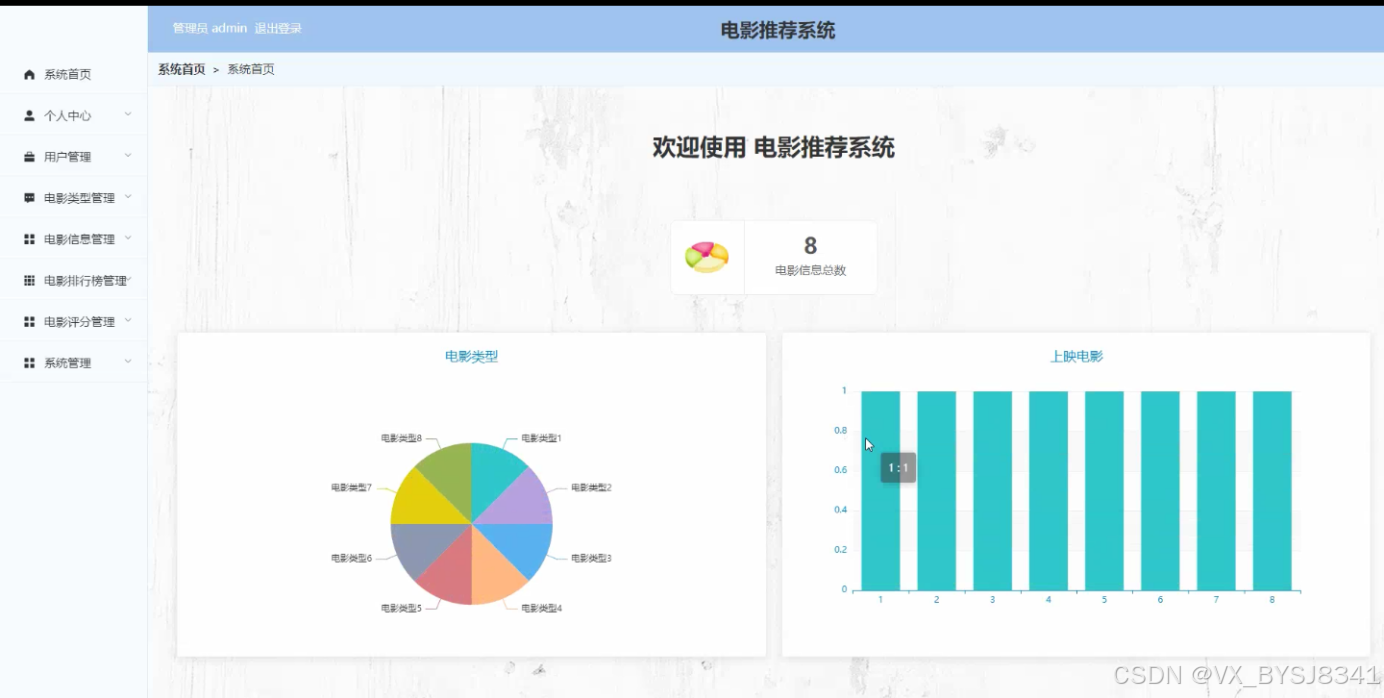Click the person icon beside 个人中心
The height and width of the screenshot is (698, 1384).
[29, 116]
